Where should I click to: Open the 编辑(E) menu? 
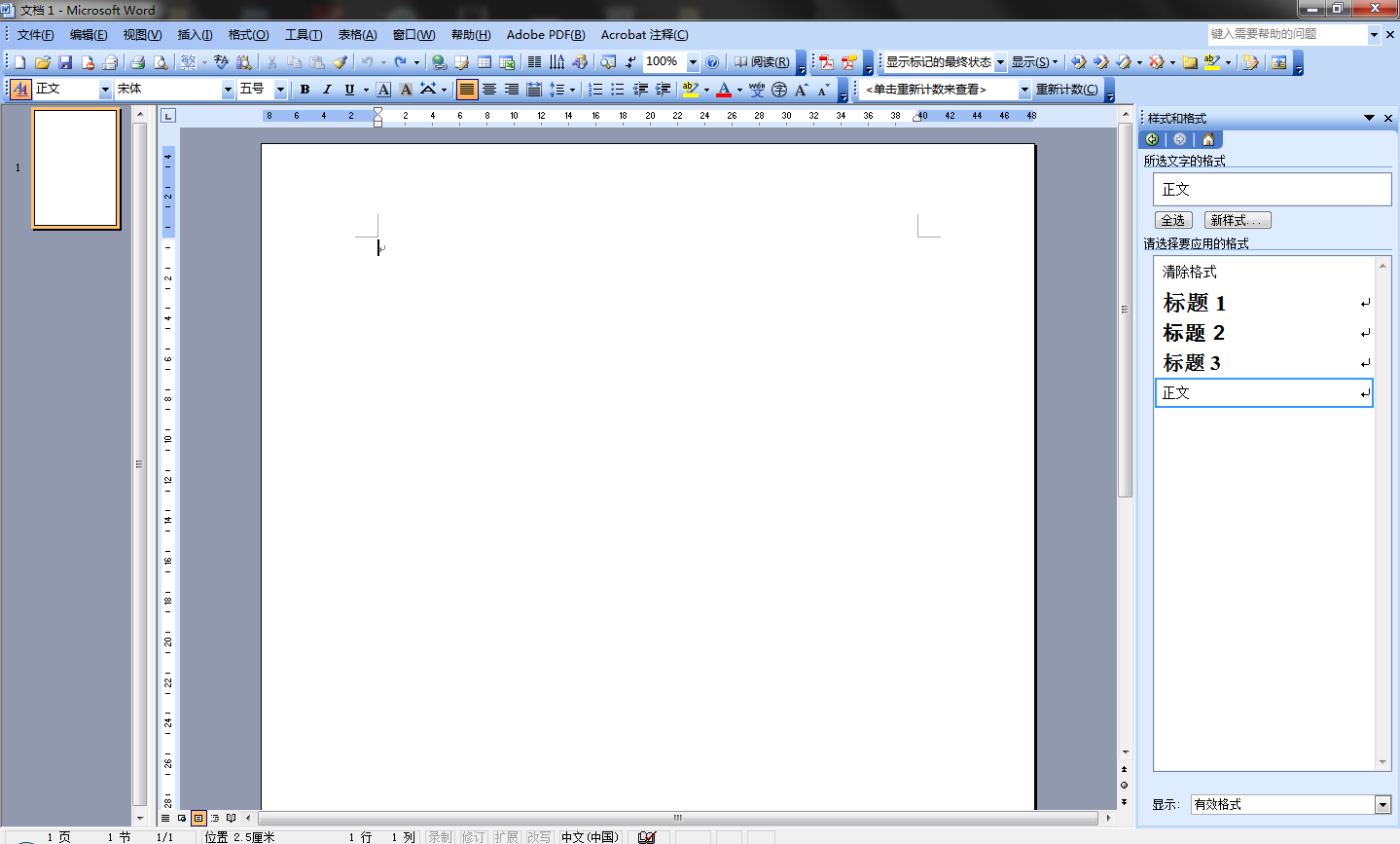pos(89,35)
